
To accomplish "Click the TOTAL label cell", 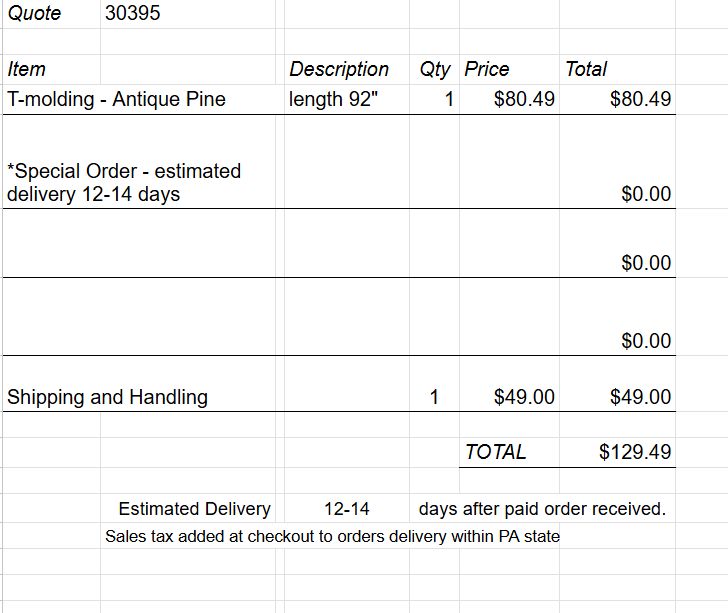I will coord(496,452).
